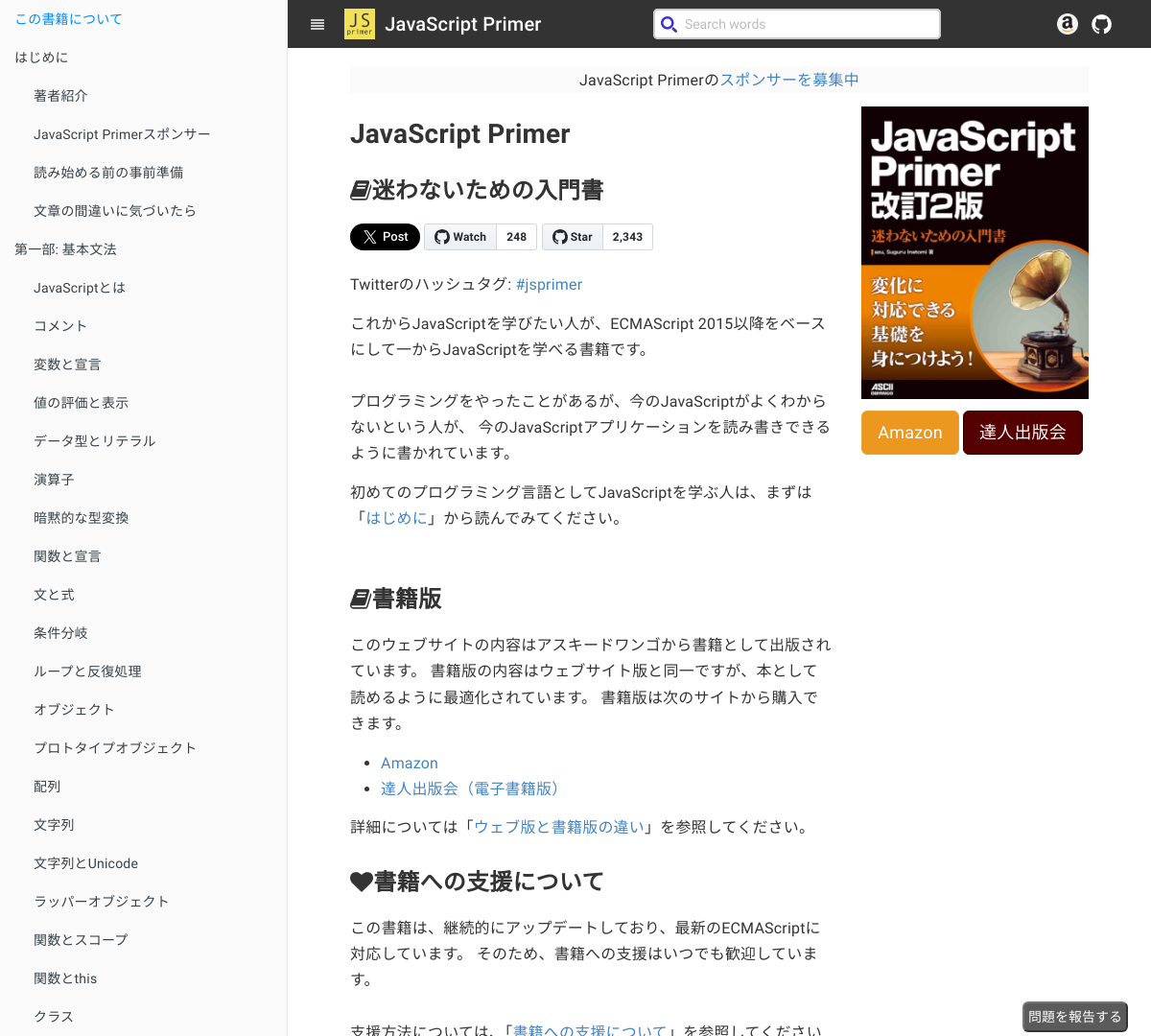Open the ウェブ版と書籍版の違い link
Viewport: 1151px width, 1036px height.
click(559, 827)
